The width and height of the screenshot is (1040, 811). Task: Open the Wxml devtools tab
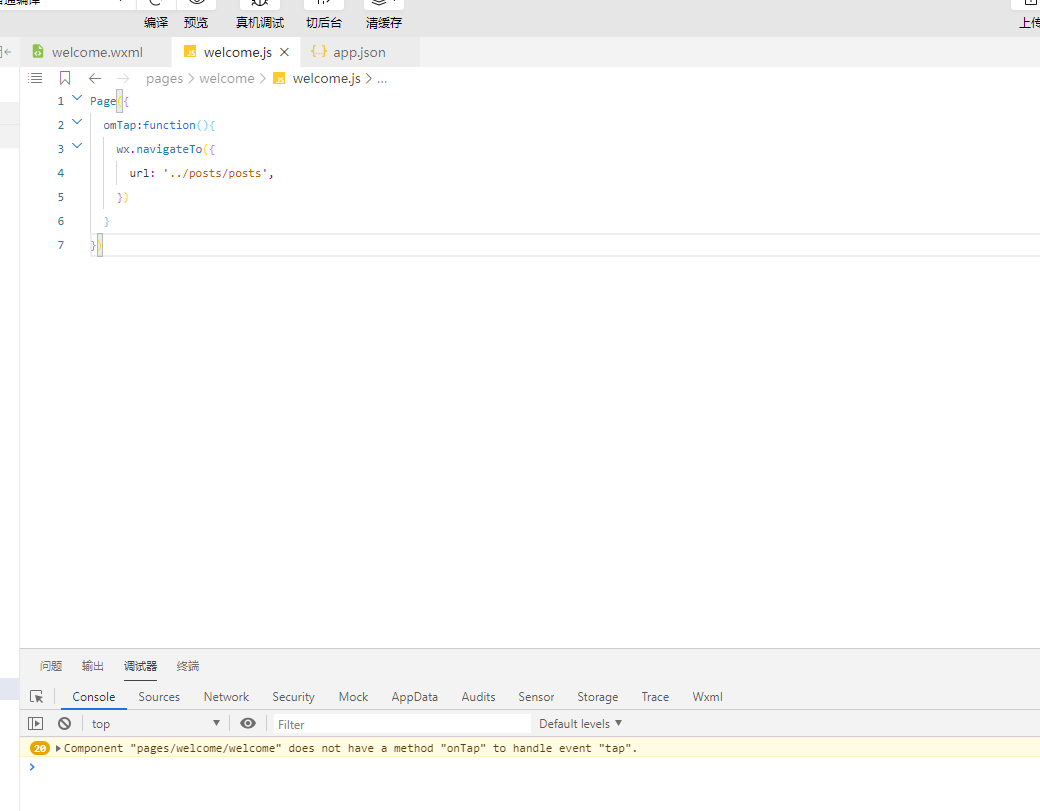click(708, 697)
